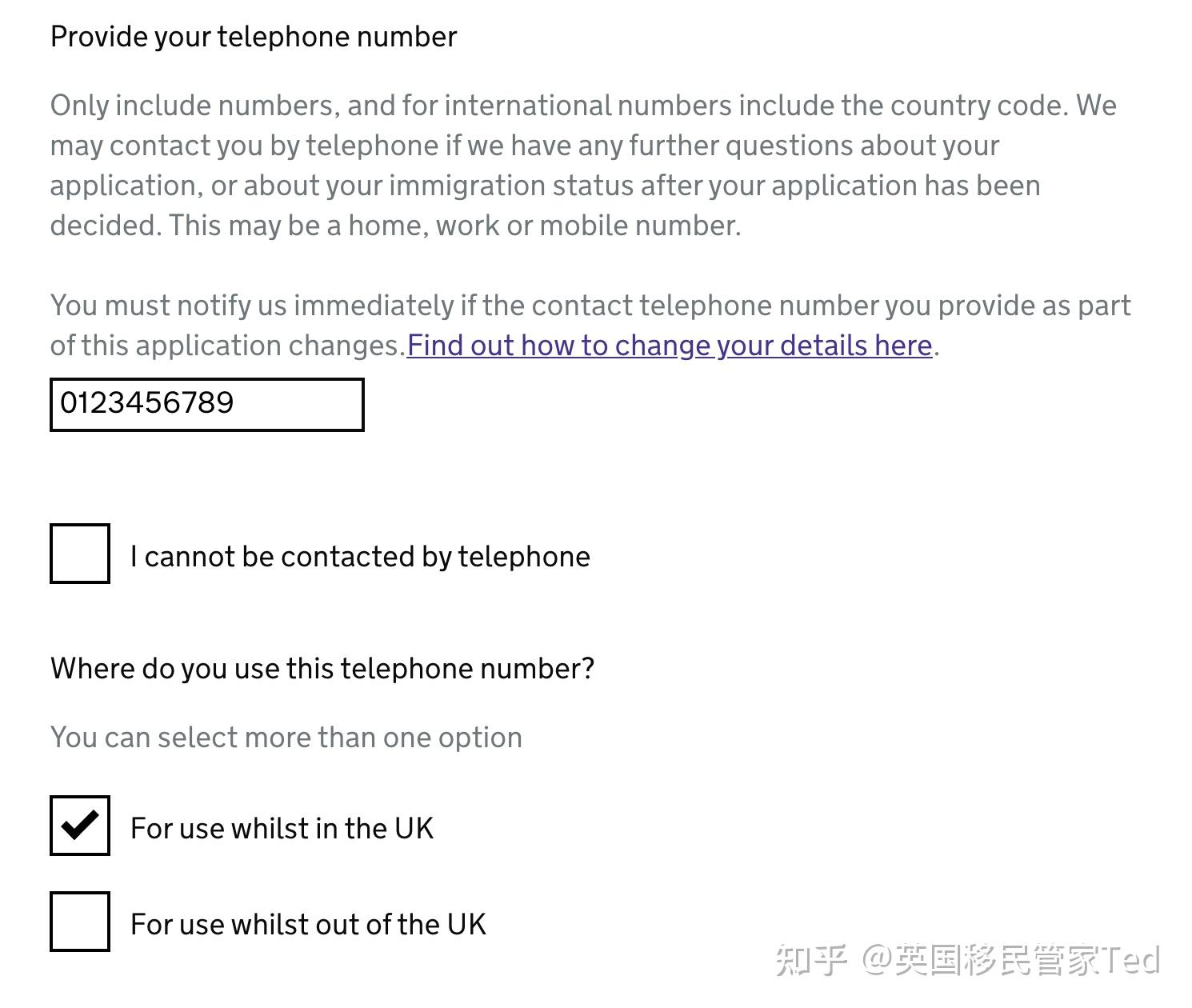Screen dimensions: 1192x1008
Task: Click the 'I cannot be contacted by telephone' label
Action: point(360,555)
